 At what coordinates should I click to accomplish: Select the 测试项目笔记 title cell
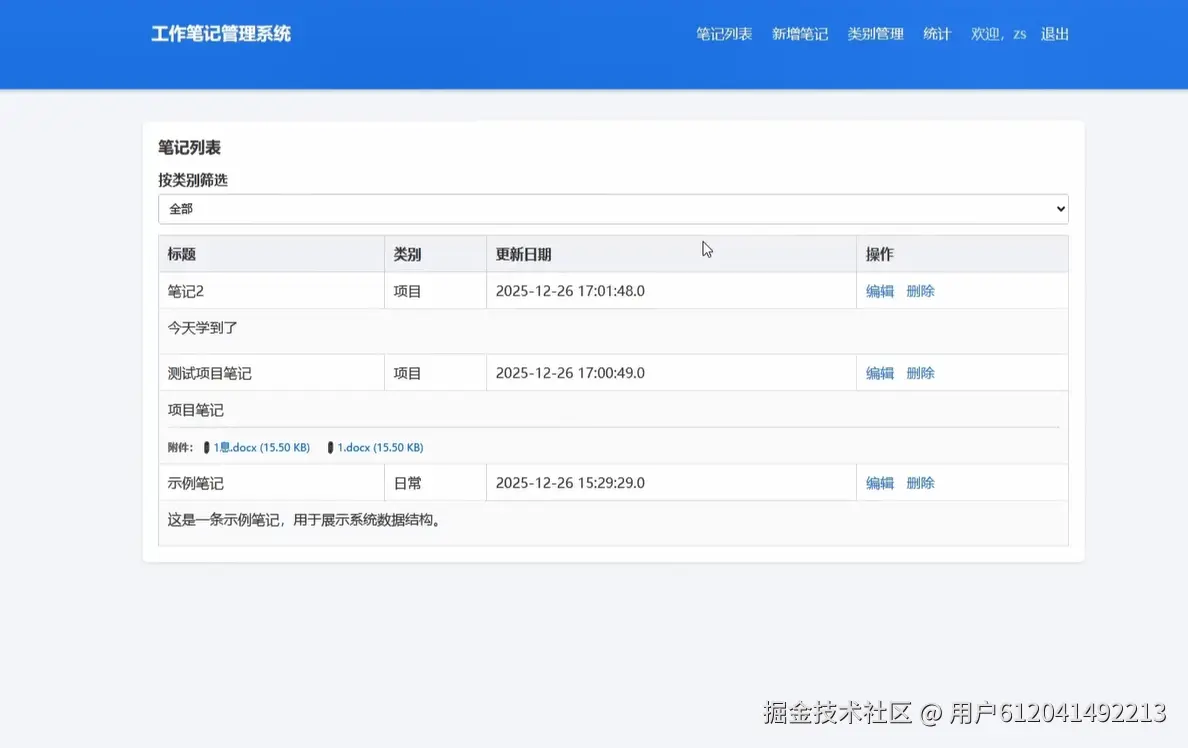[271, 373]
